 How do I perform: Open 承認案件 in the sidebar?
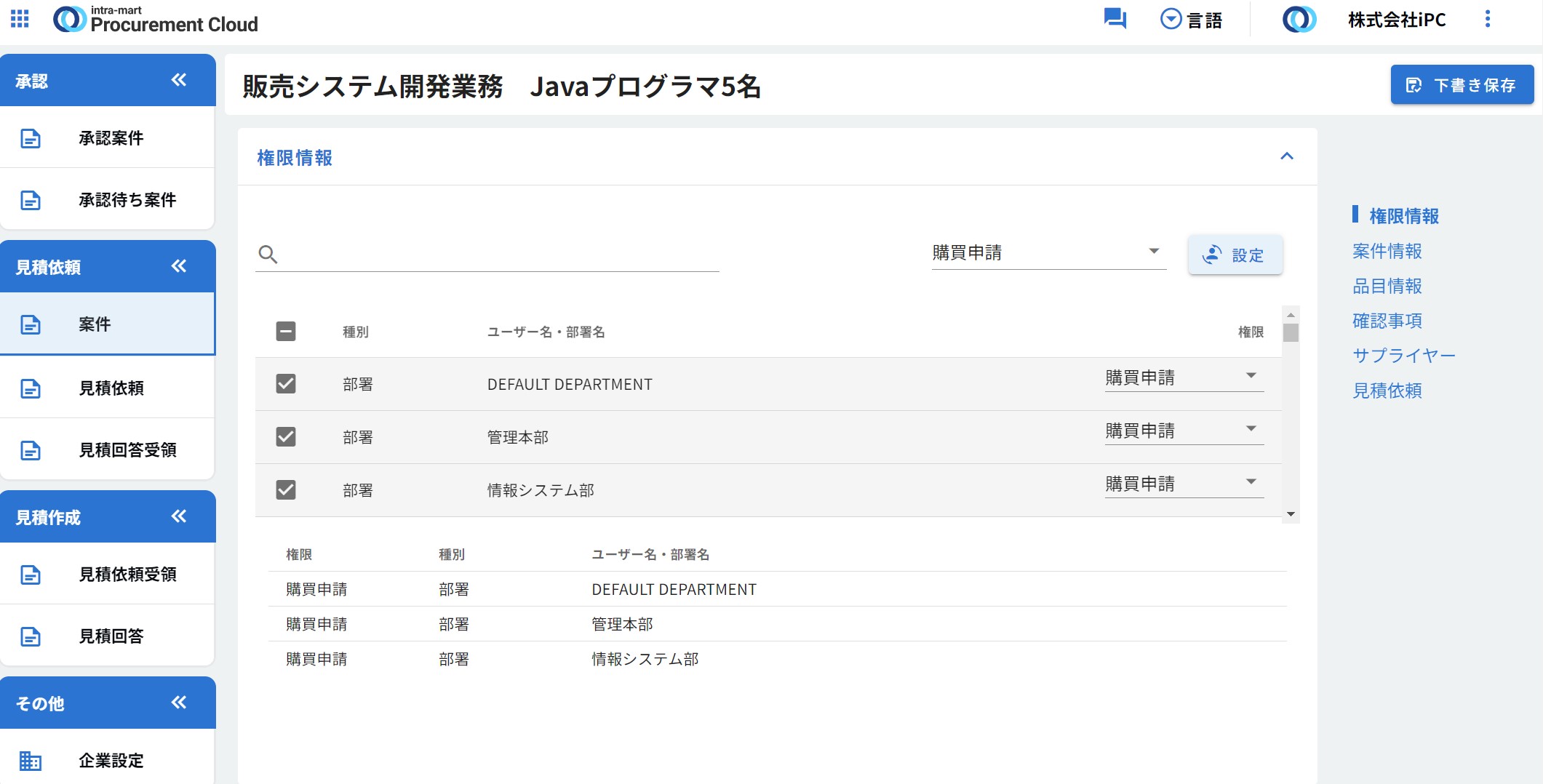107,137
